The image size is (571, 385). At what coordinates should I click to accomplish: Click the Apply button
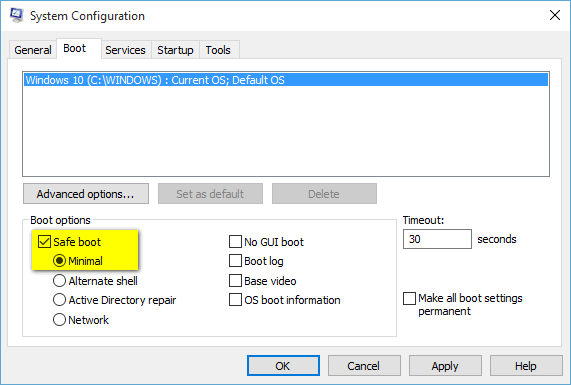(445, 366)
